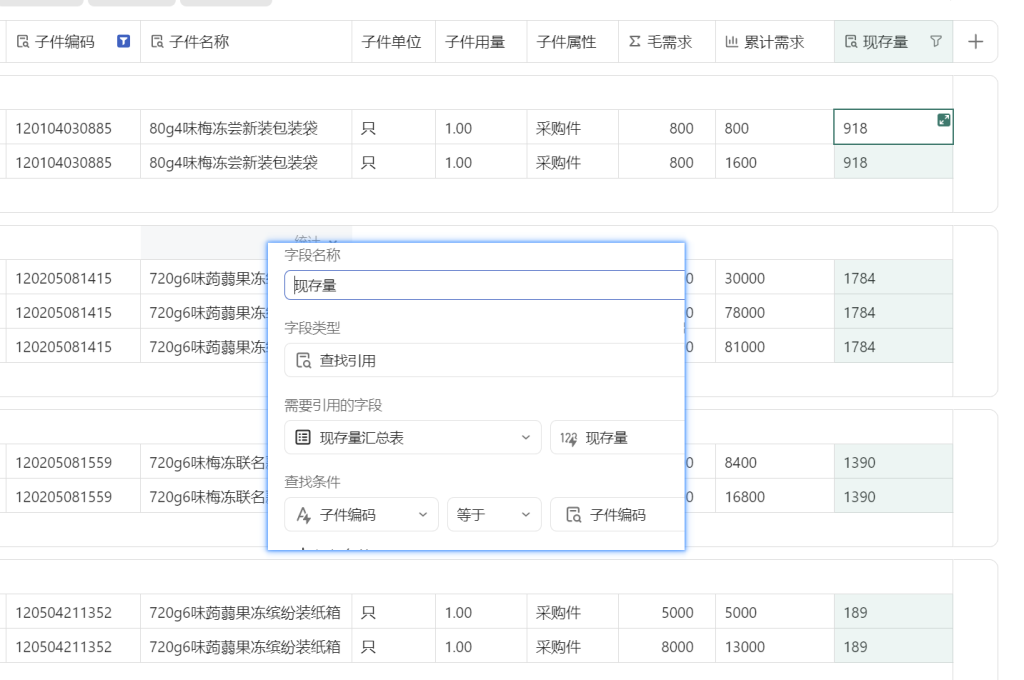Click the 子件名称 column header
This screenshot has width=1024, height=680.
246,42
